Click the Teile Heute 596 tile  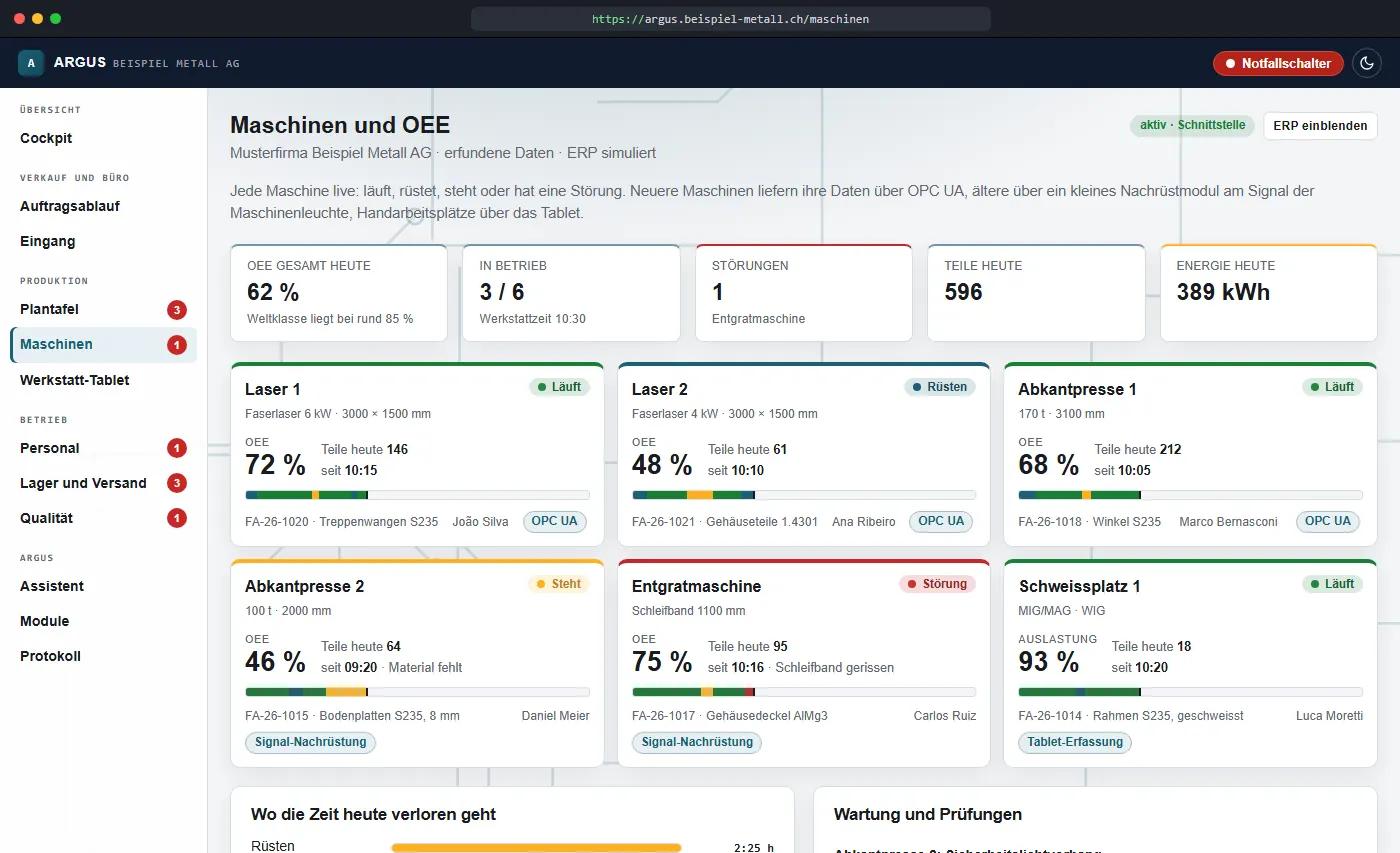pyautogui.click(x=1036, y=293)
